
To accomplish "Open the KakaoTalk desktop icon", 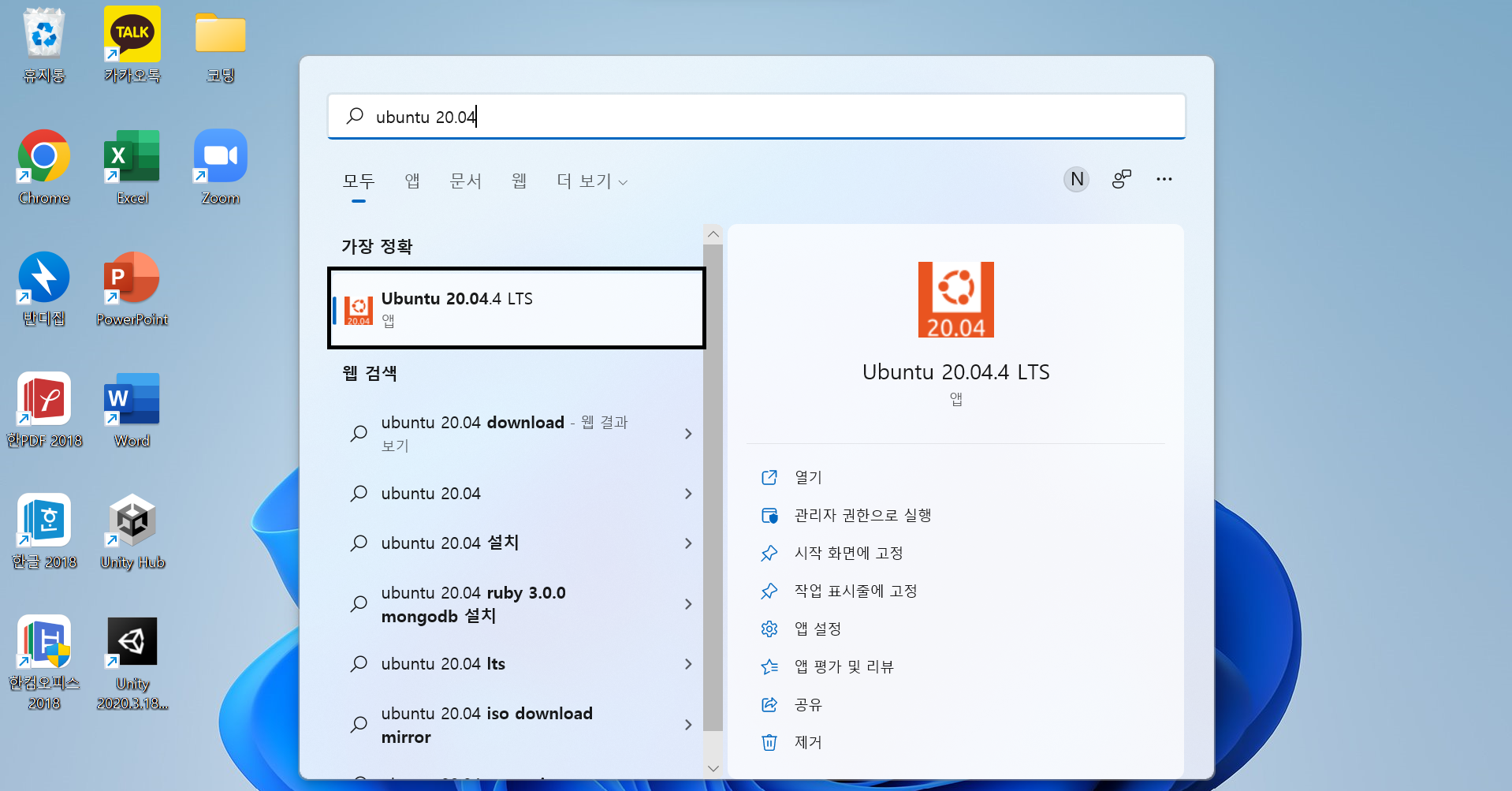I will [x=132, y=46].
